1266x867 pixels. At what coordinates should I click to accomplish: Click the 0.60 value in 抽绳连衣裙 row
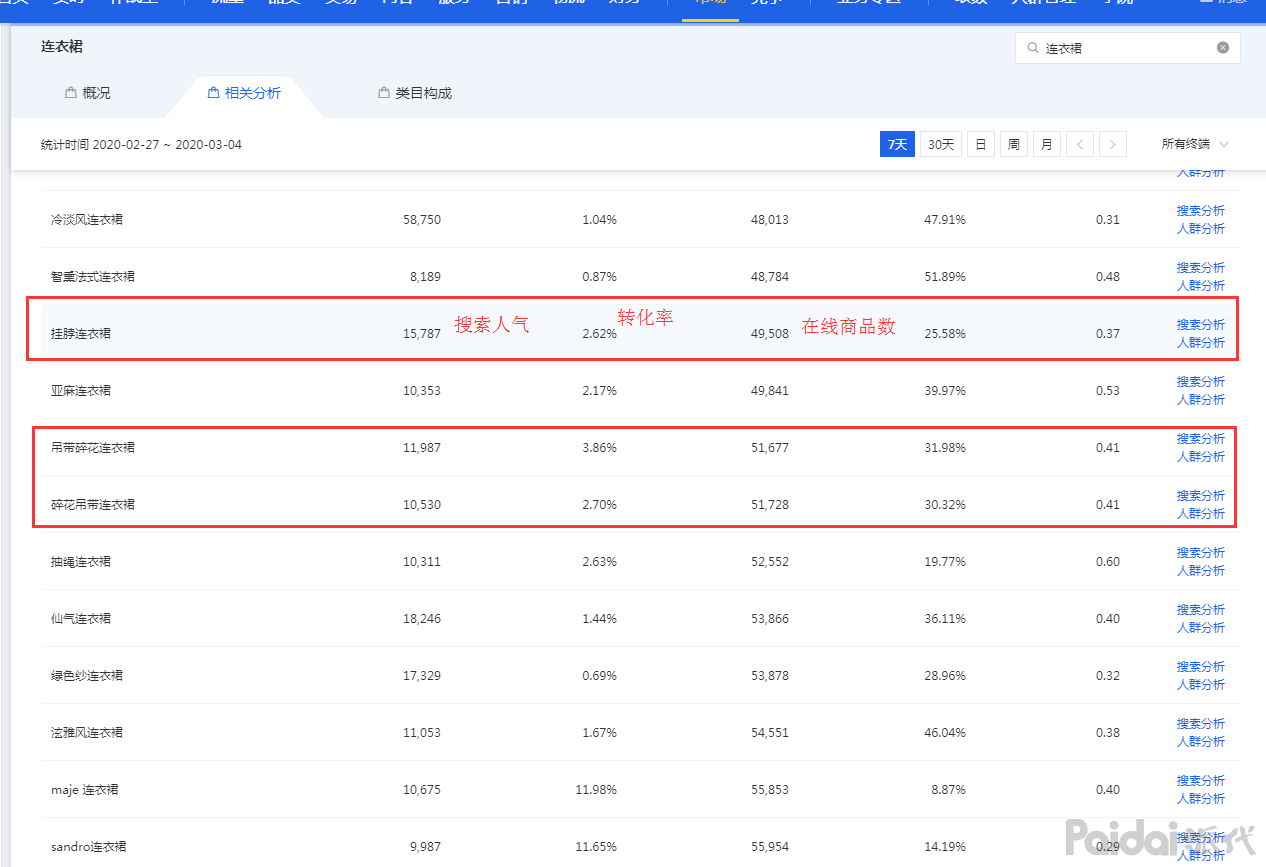click(1108, 561)
